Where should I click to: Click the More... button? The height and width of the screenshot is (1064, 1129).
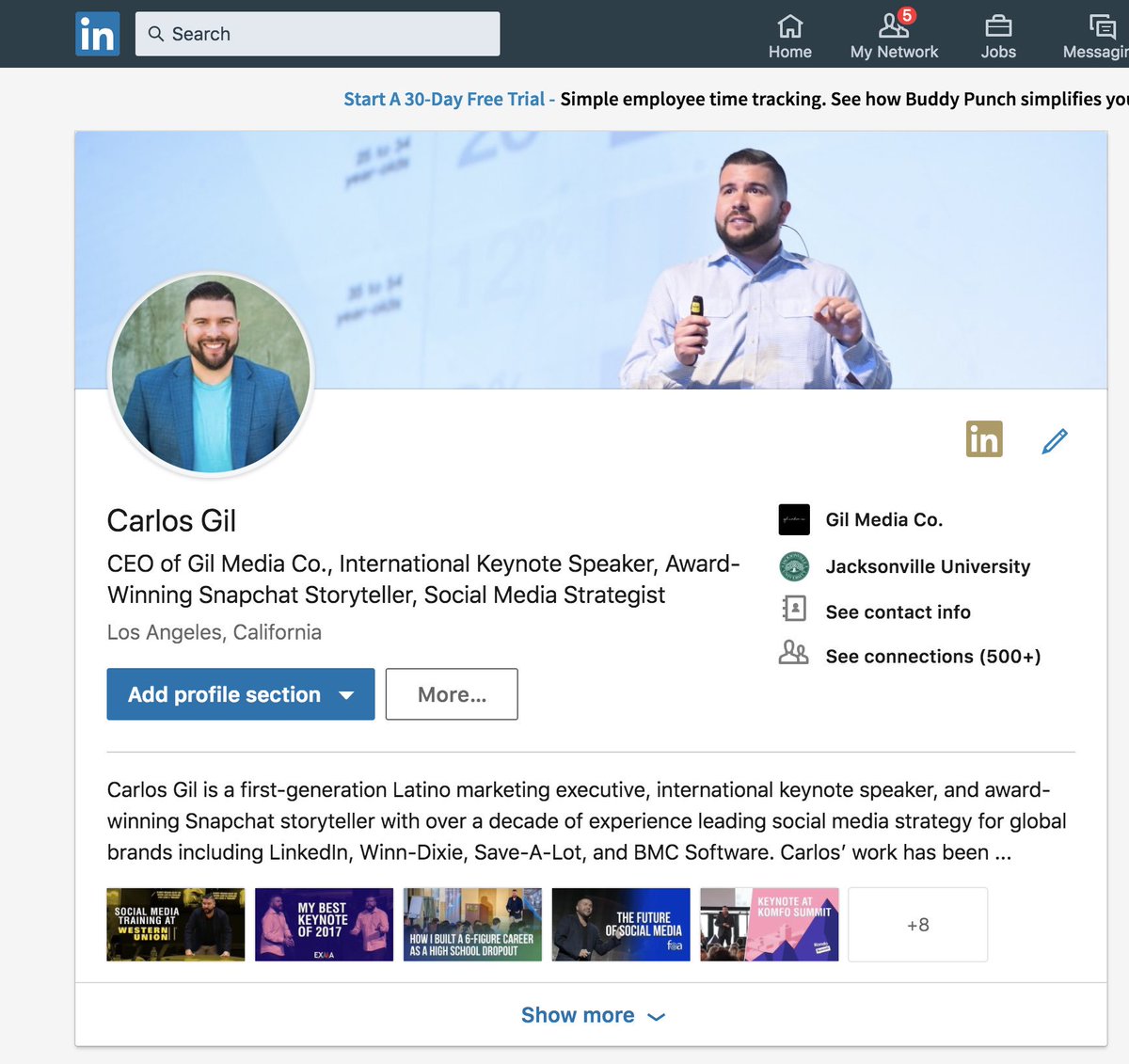pyautogui.click(x=452, y=694)
